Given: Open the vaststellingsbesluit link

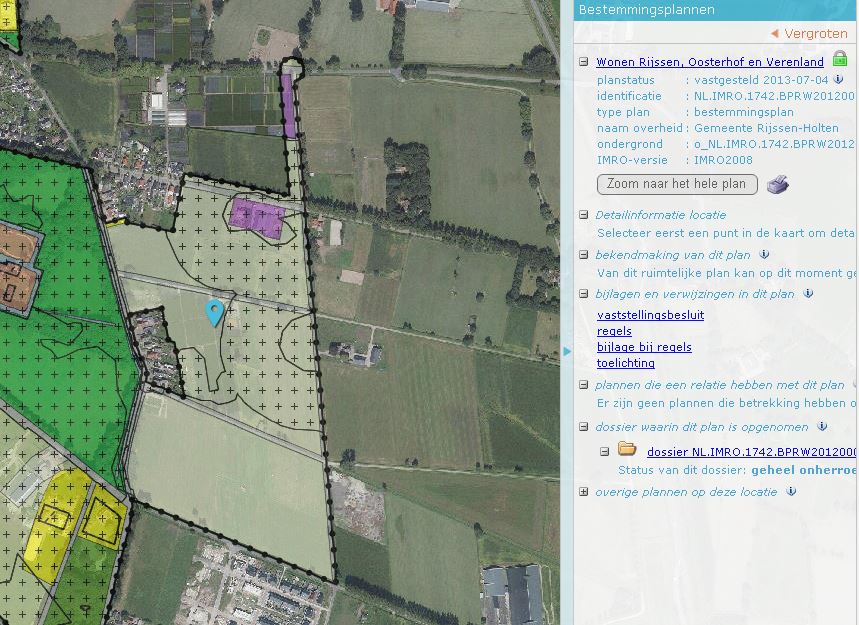Looking at the screenshot, I should coord(650,315).
